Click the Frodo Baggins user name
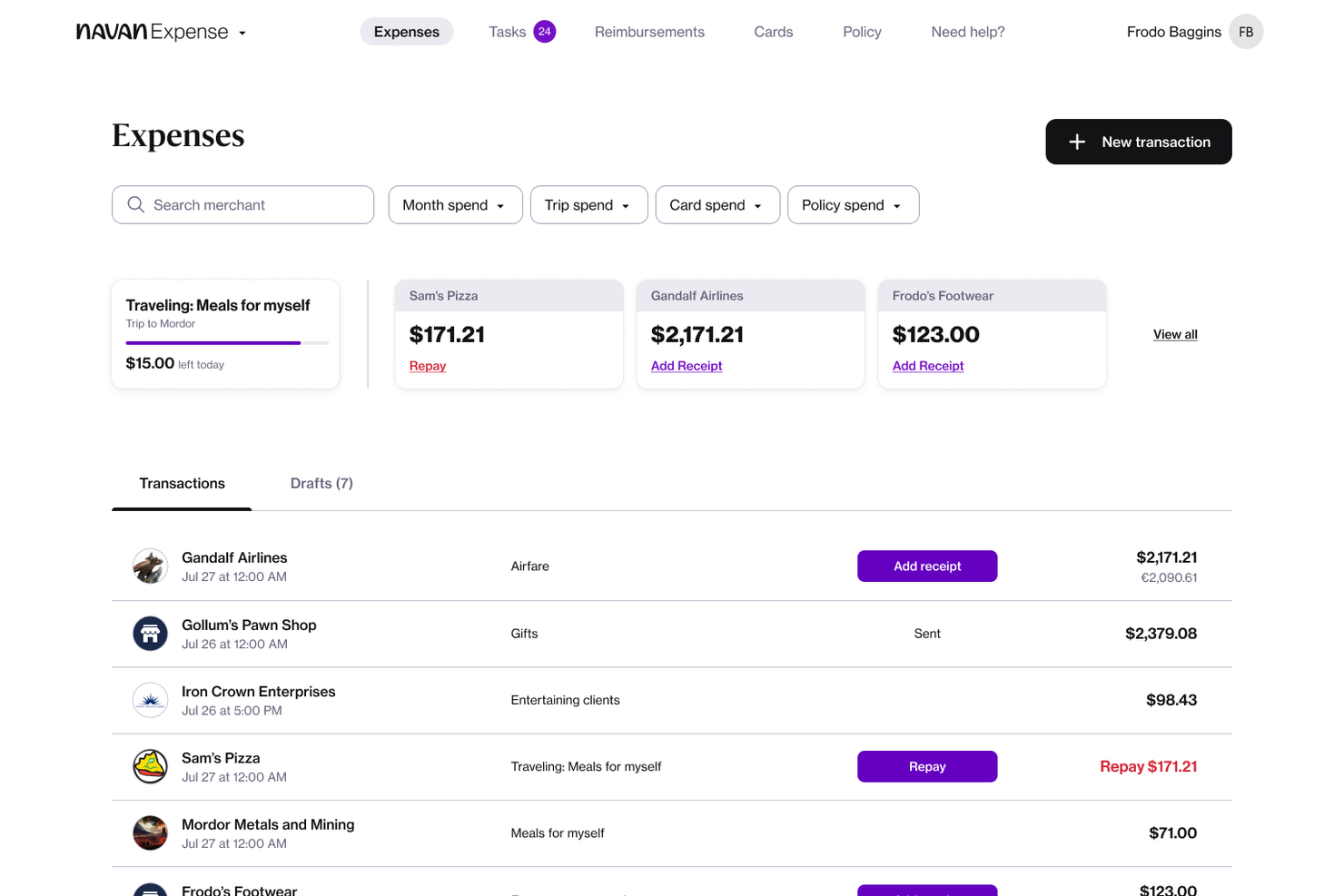This screenshot has width=1344, height=896. pyautogui.click(x=1174, y=32)
